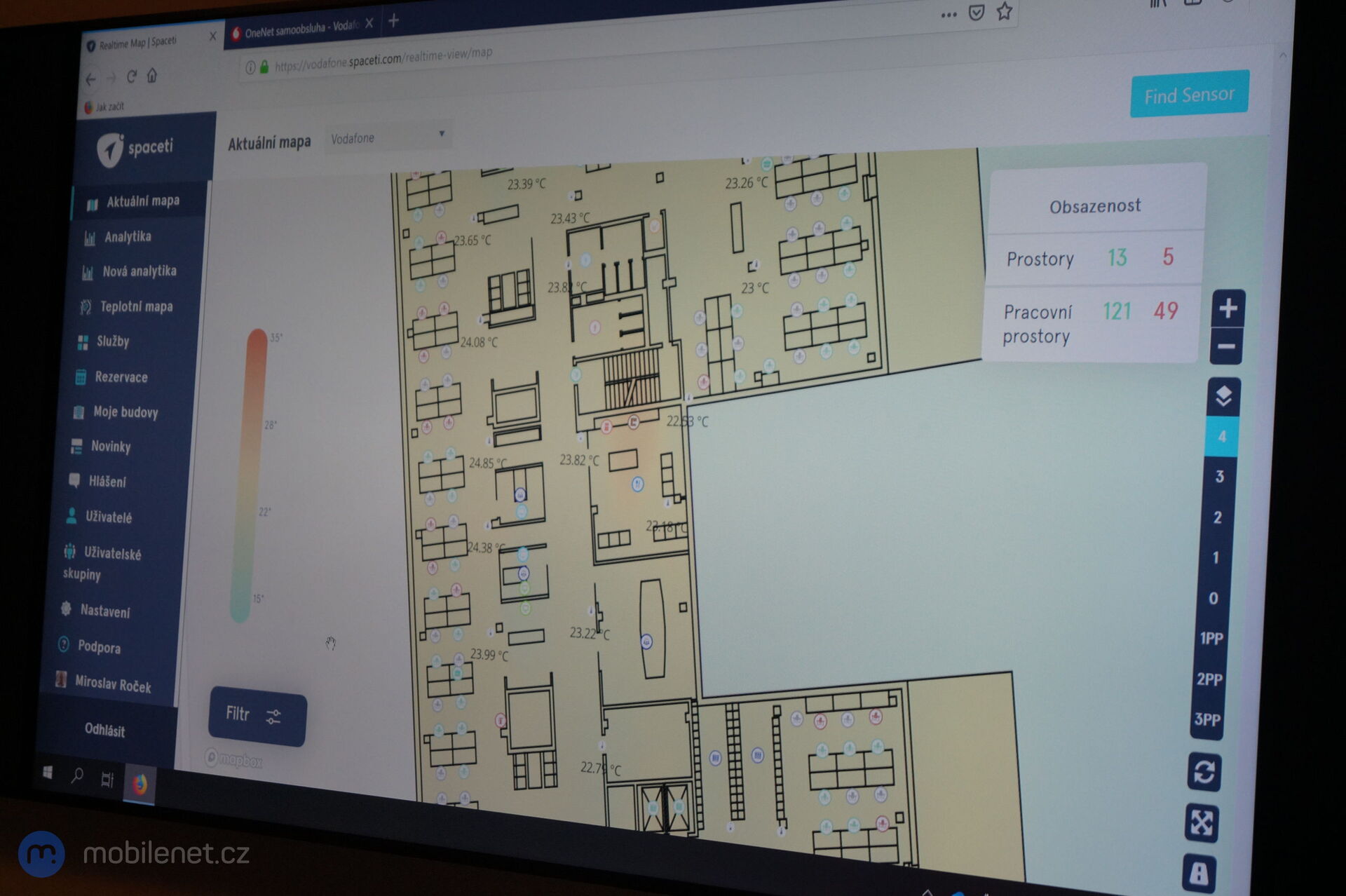This screenshot has height=896, width=1346.
Task: Click the map zoom out minus button
Action: point(1226,346)
